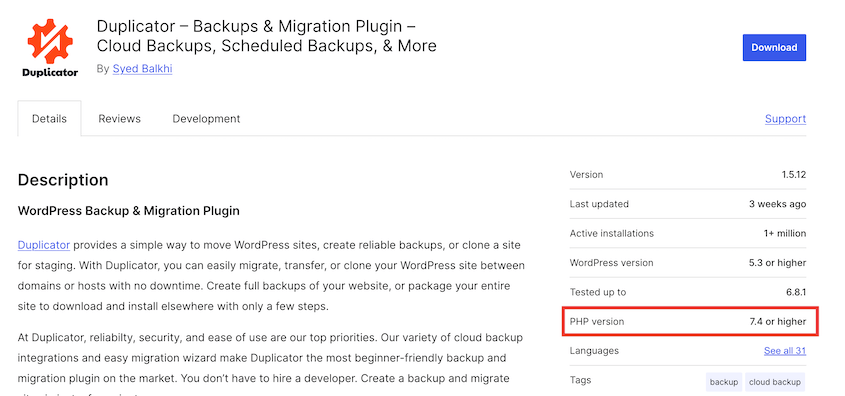Click the WordPress version value 5.3 or higher
This screenshot has height=396, width=845.
[778, 263]
